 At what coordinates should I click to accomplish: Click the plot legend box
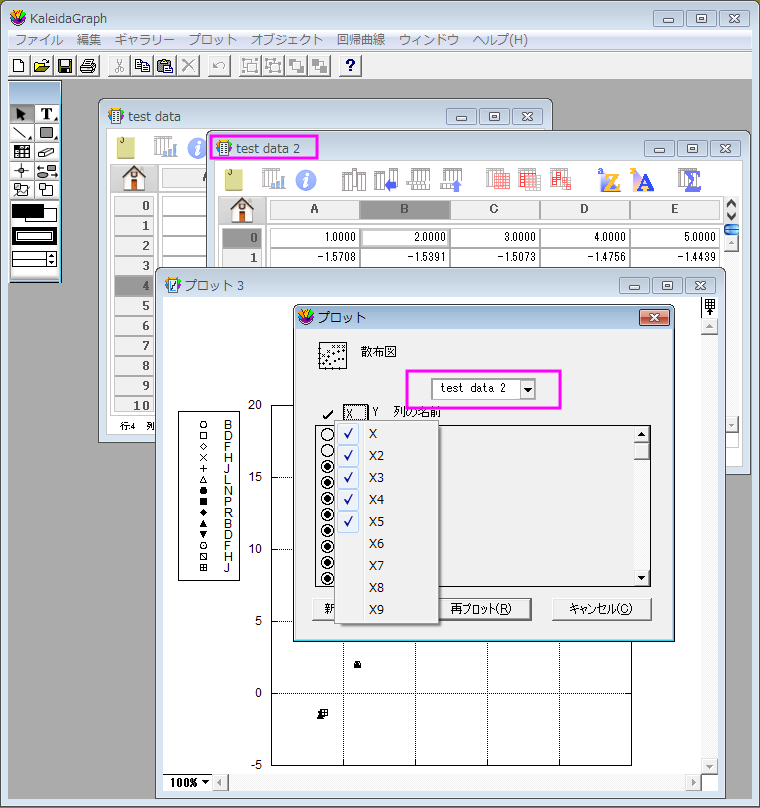209,496
